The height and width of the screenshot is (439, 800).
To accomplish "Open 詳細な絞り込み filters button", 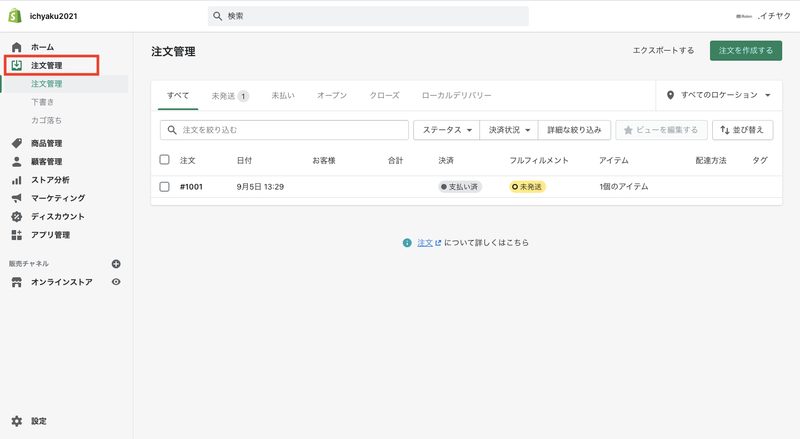I will click(x=574, y=130).
